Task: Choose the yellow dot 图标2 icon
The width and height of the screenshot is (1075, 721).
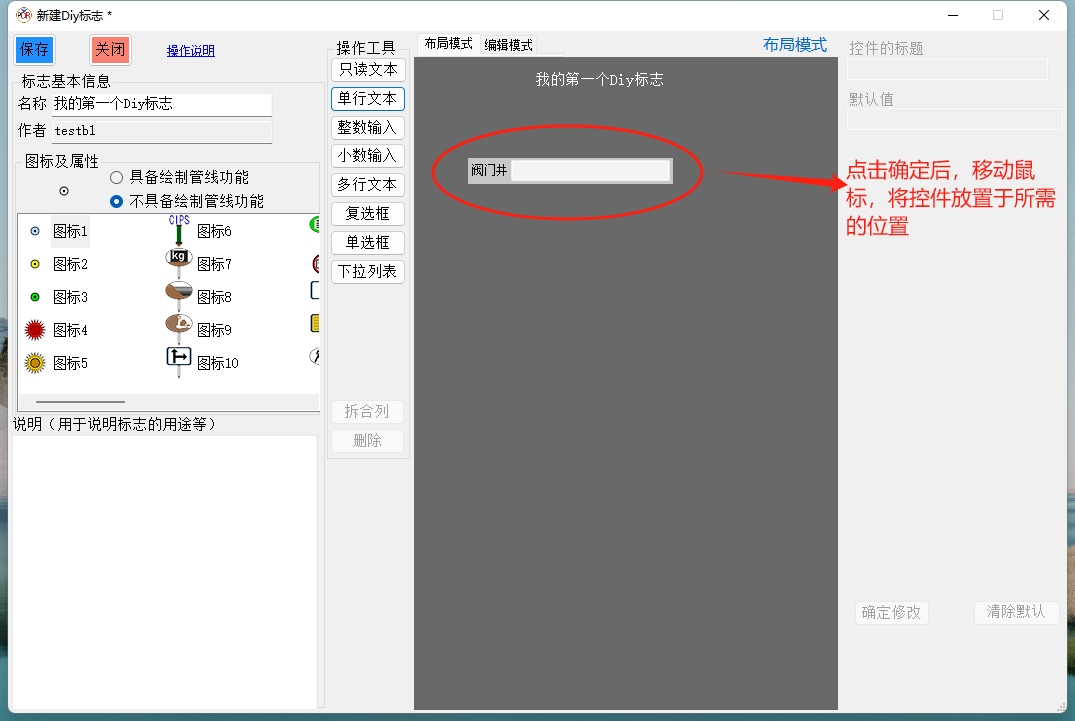Action: point(36,264)
